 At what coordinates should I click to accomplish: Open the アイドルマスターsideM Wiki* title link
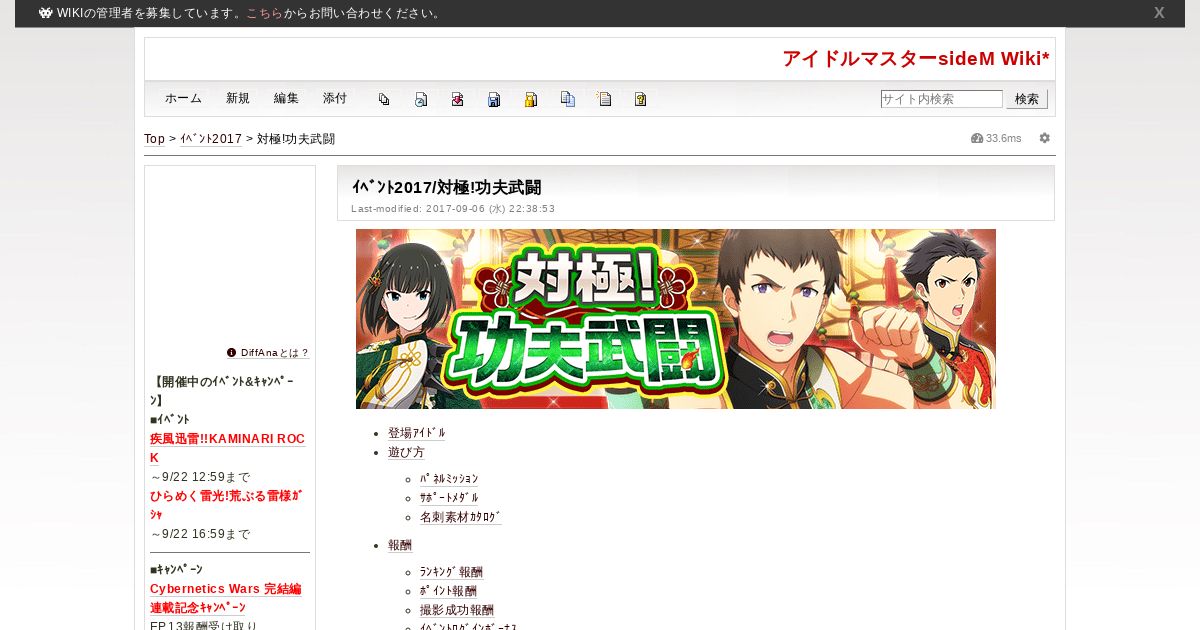pos(916,59)
